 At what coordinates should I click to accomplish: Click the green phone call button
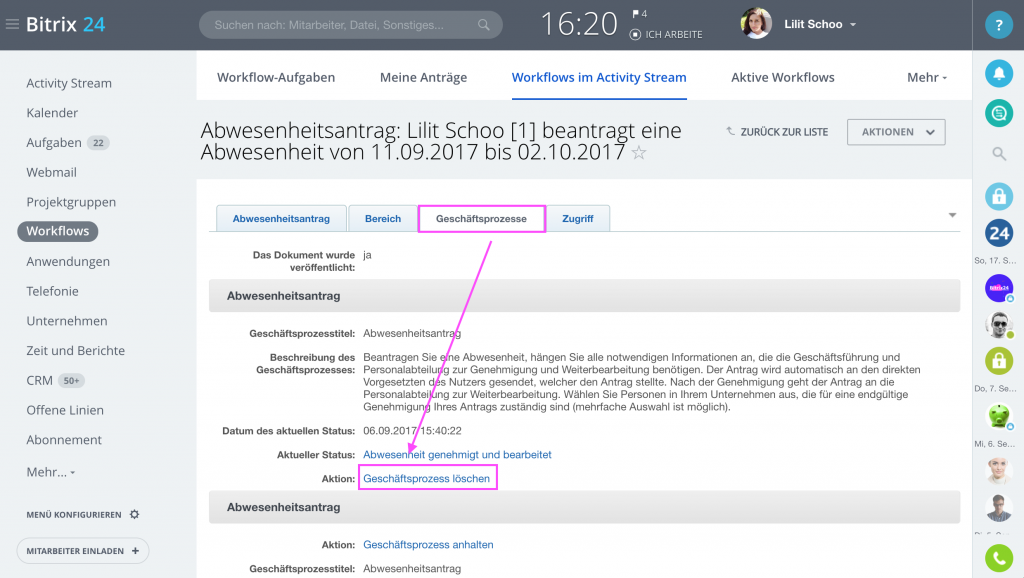coord(999,558)
